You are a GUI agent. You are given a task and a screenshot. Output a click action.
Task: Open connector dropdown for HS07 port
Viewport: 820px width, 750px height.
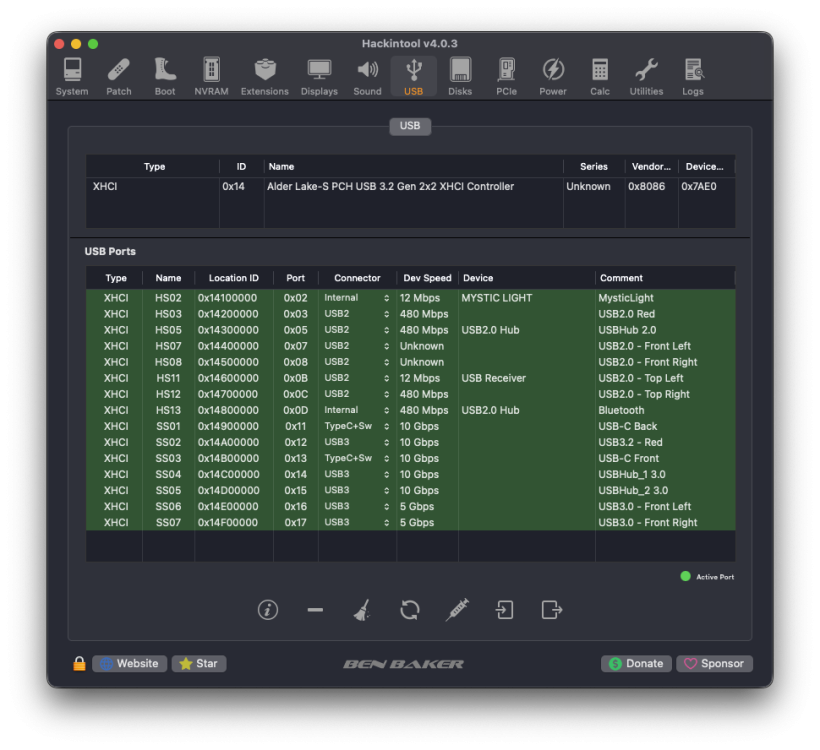(357, 346)
